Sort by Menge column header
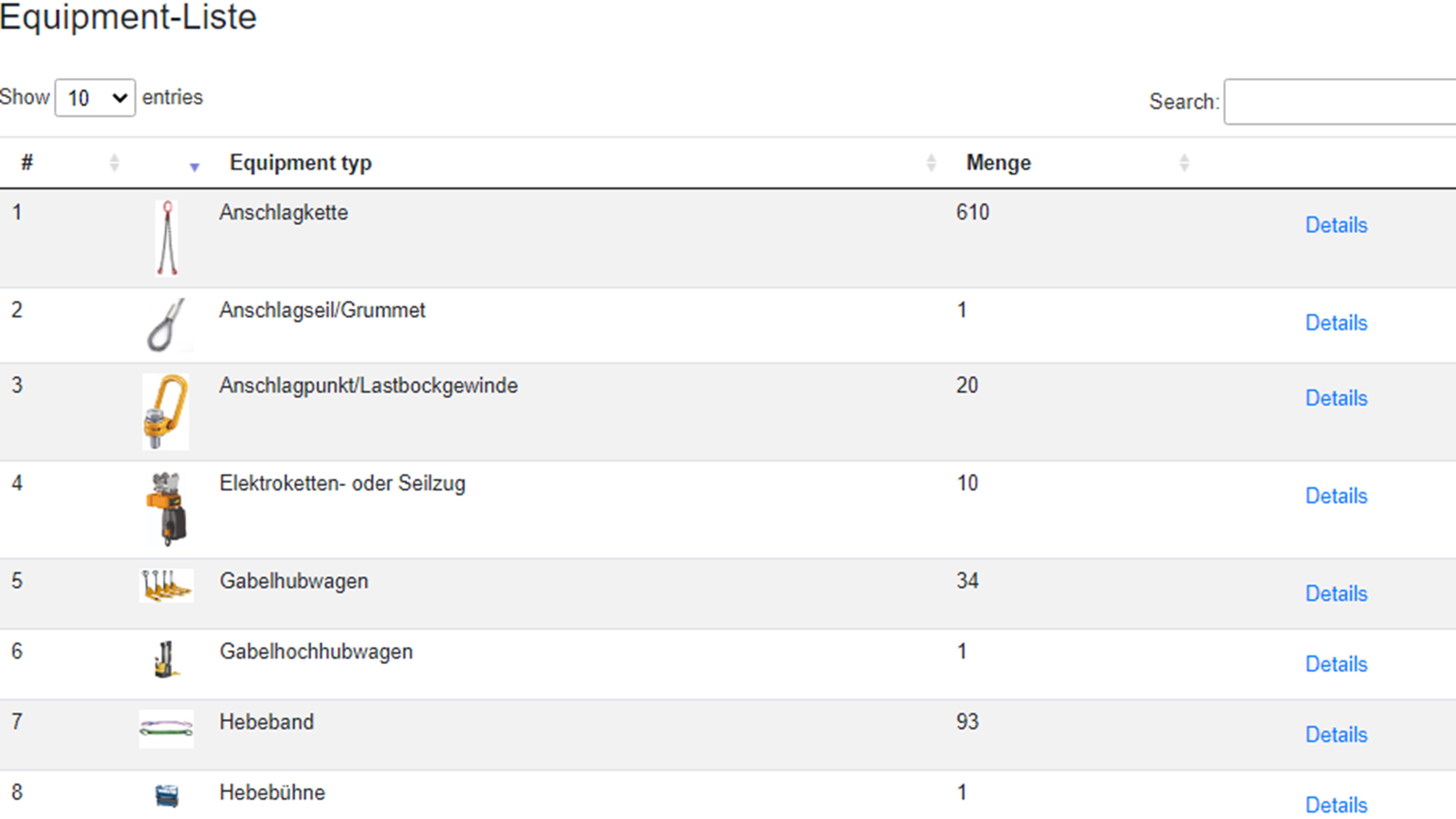The image size is (1456, 819). [998, 163]
